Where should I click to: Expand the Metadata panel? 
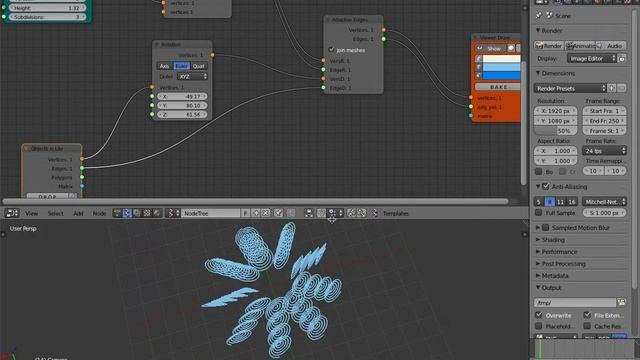pyautogui.click(x=538, y=276)
